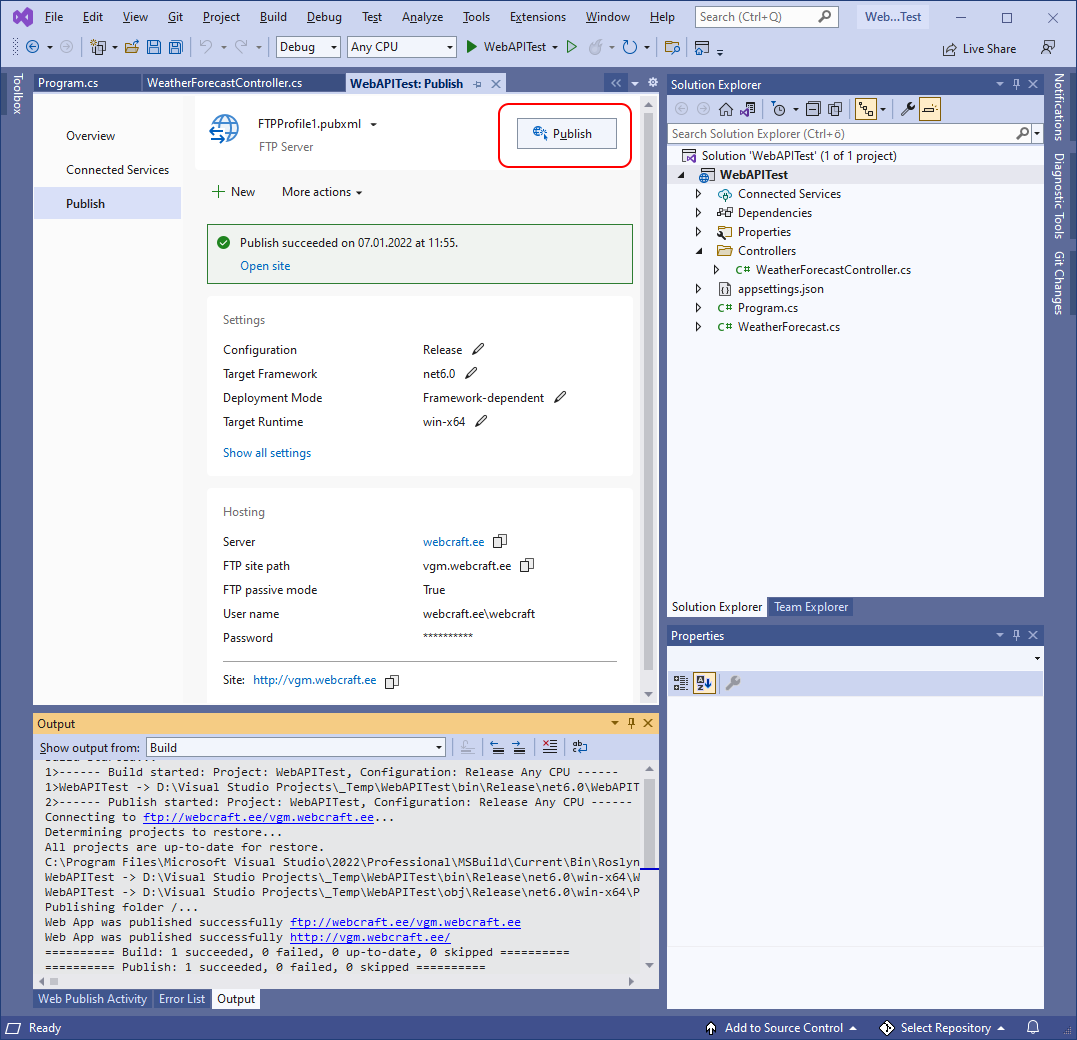Screen dimensions: 1077x1040
Task: Toggle word wrap in Output window
Action: pyautogui.click(x=580, y=747)
